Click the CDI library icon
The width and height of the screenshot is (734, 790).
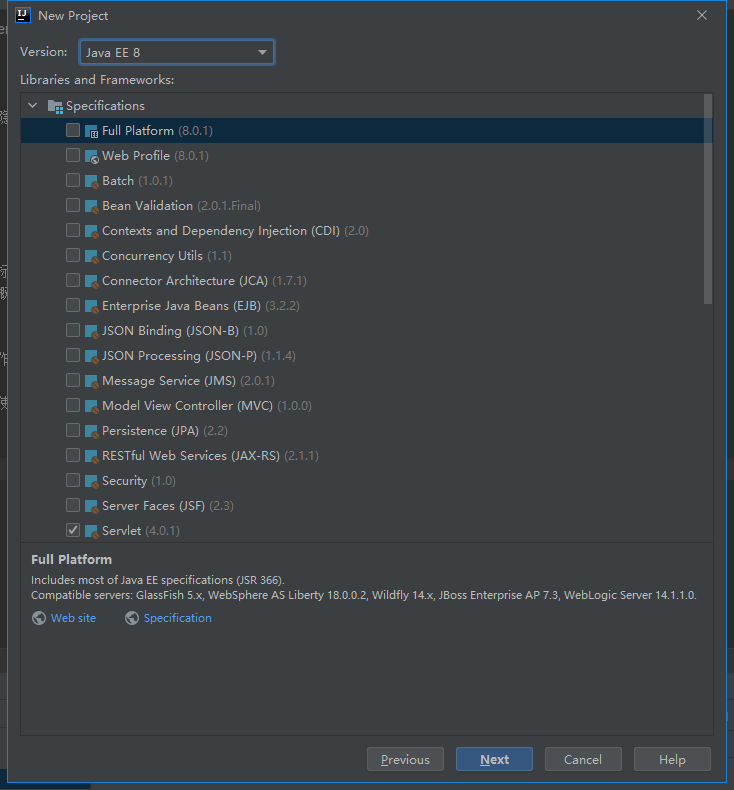click(x=91, y=231)
